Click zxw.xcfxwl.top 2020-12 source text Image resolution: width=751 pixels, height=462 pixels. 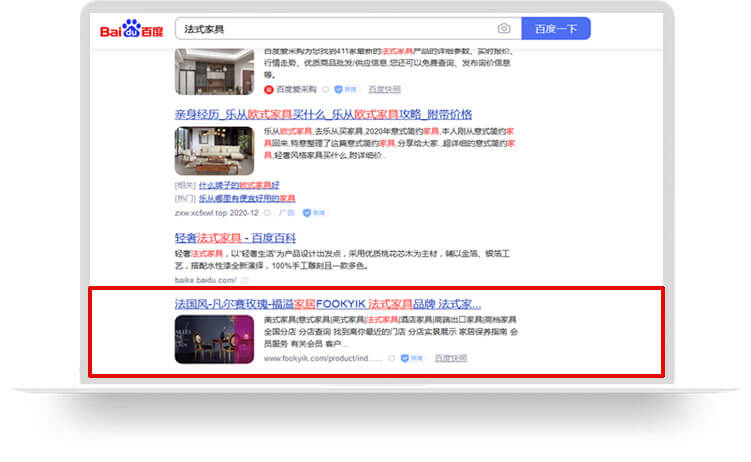coord(216,213)
